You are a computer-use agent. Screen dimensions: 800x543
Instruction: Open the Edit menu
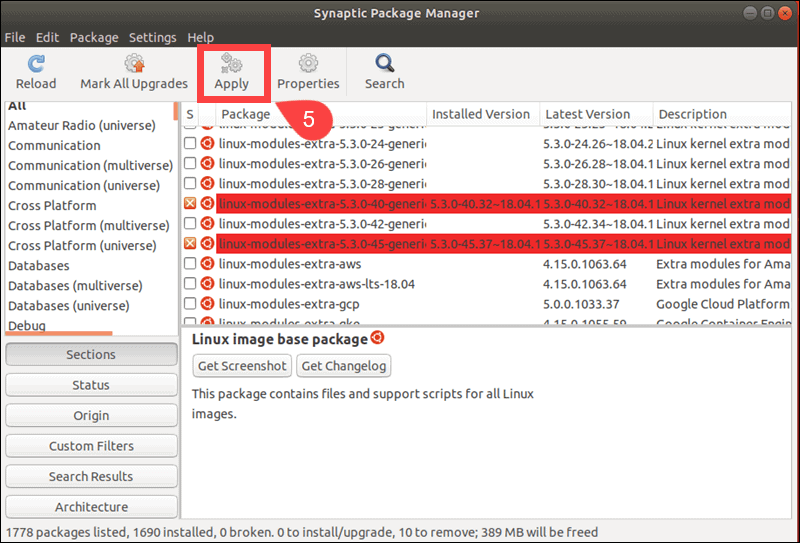click(x=47, y=38)
